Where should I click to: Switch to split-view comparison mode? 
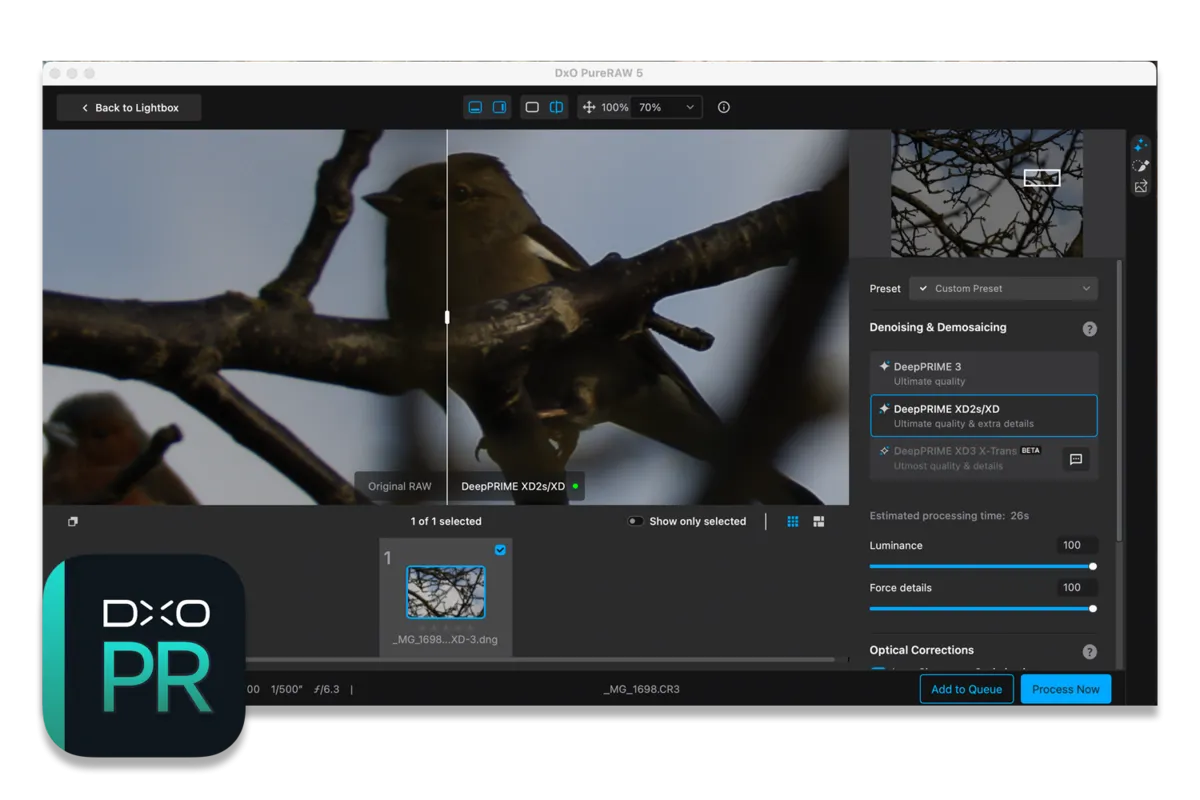coord(556,107)
